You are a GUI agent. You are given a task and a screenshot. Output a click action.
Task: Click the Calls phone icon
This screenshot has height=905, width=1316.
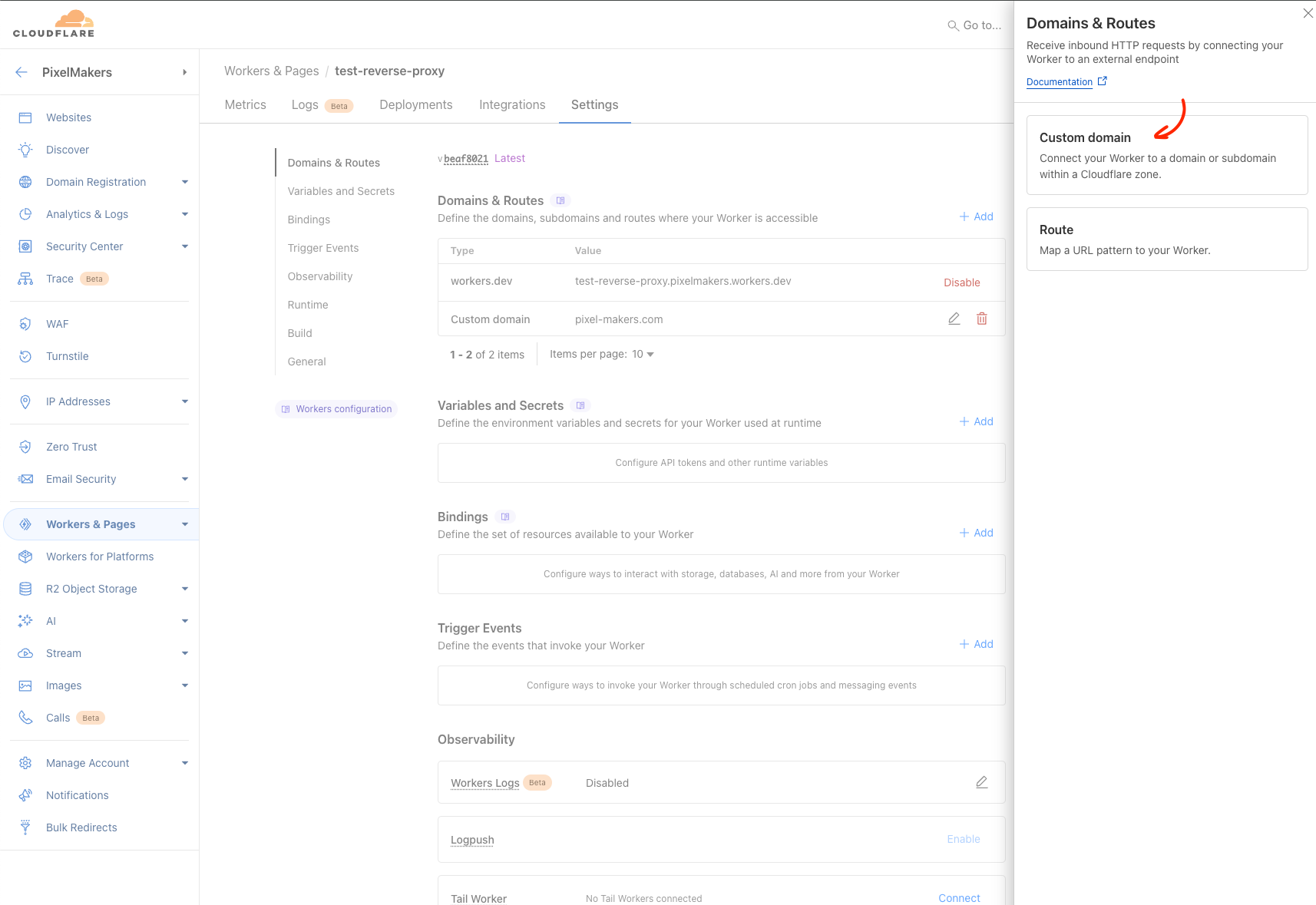point(25,718)
